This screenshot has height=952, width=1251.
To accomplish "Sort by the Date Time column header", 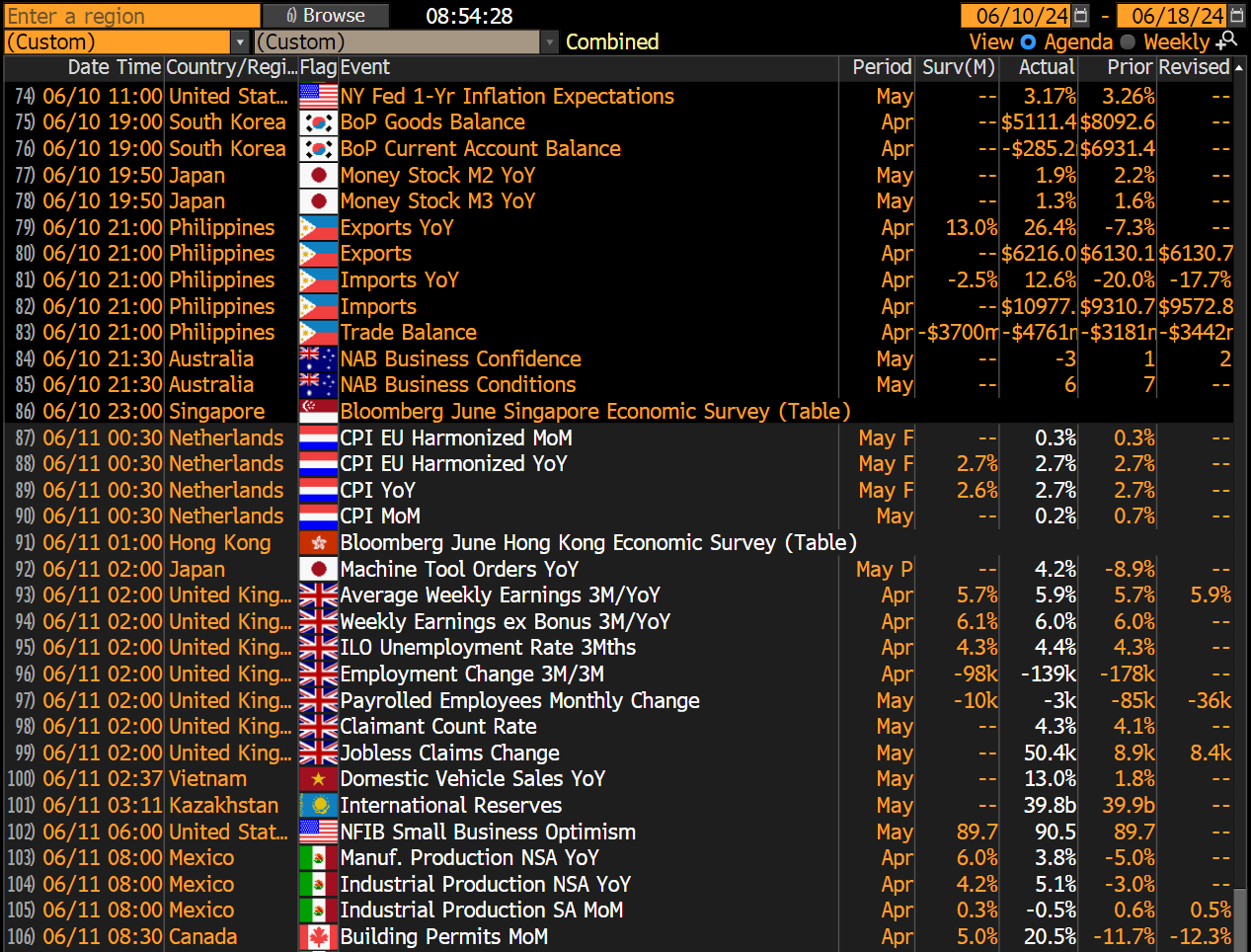I will pos(114,67).
